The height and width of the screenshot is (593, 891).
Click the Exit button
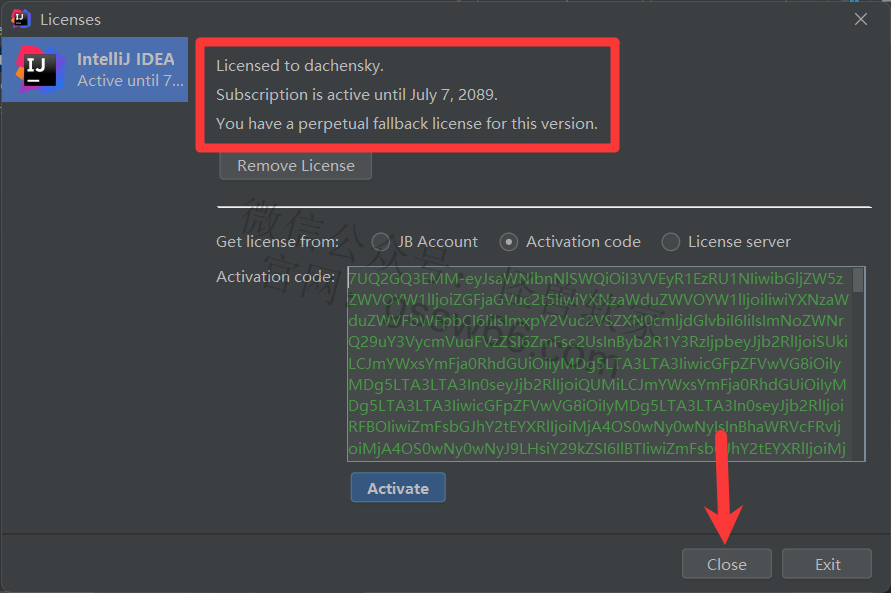point(827,564)
